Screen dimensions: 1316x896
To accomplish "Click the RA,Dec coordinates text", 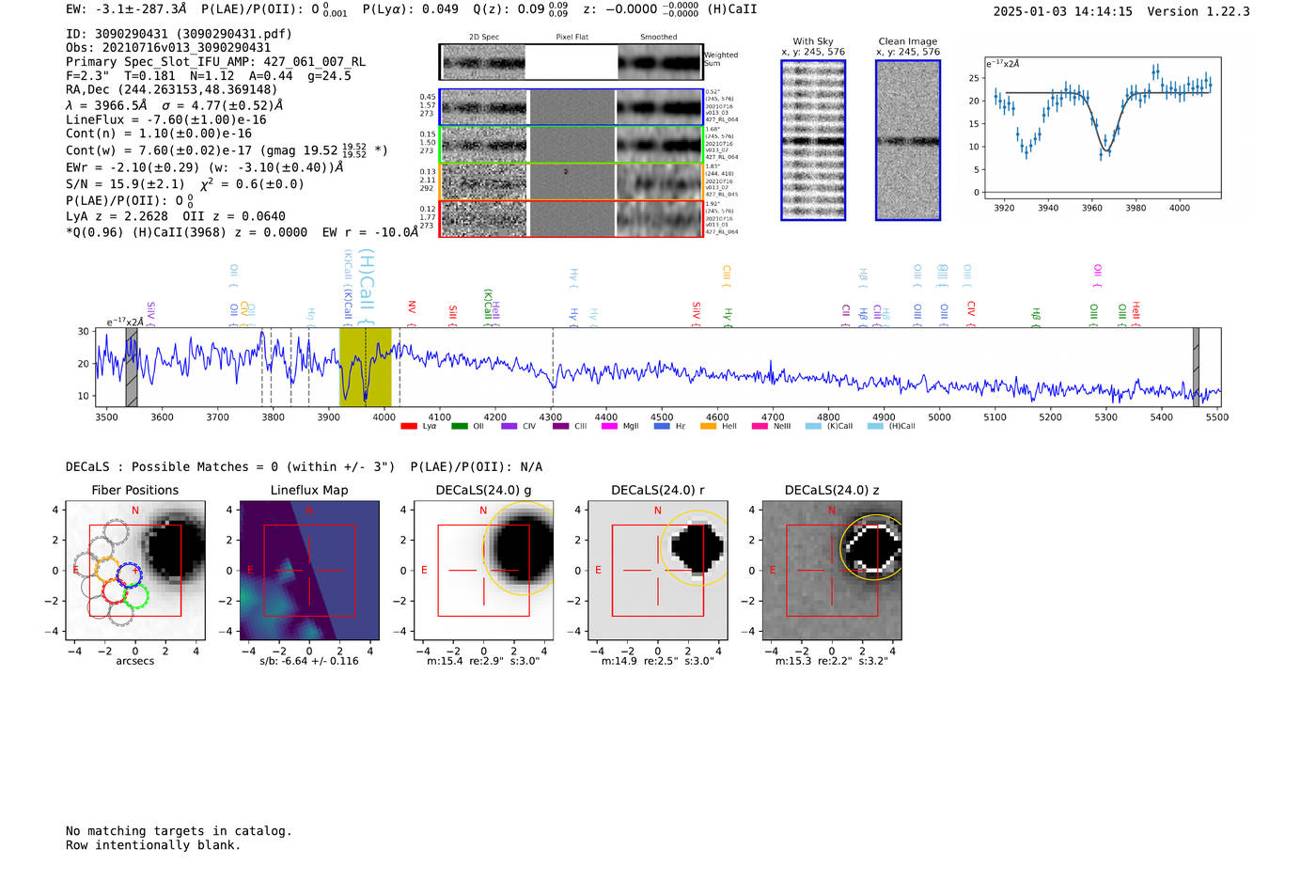I will coord(171,90).
